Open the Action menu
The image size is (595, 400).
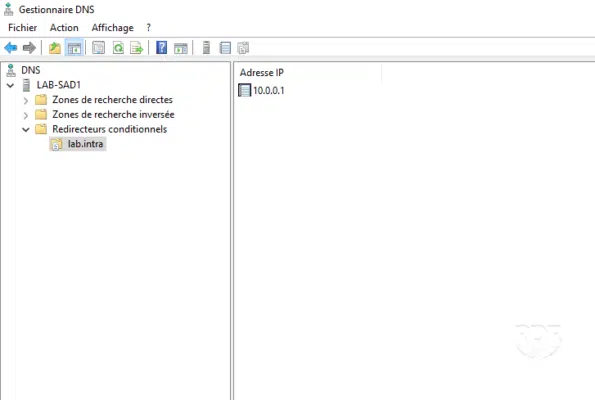tap(64, 28)
